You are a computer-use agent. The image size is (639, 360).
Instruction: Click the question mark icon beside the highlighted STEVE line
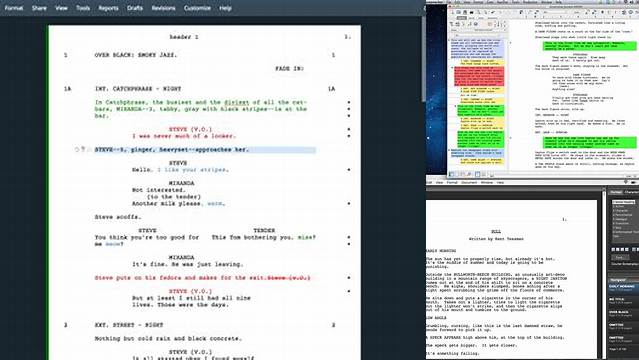pos(83,149)
